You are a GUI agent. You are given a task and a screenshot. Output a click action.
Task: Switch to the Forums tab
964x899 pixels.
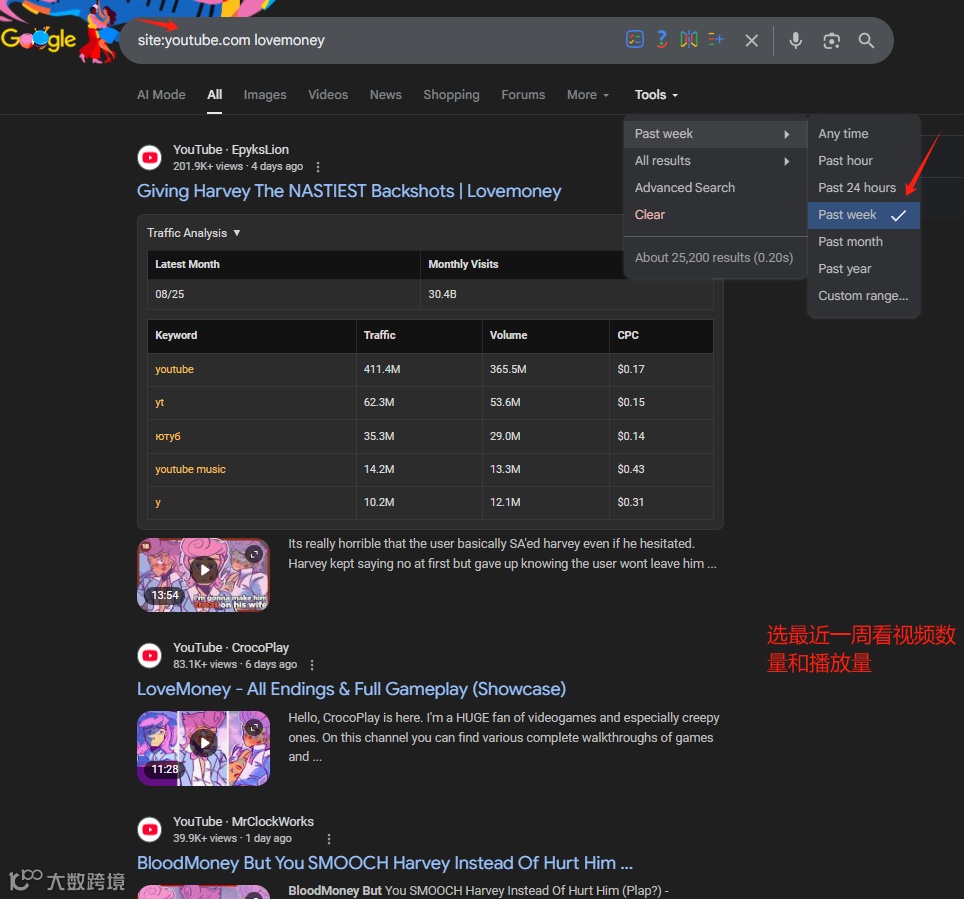point(523,95)
